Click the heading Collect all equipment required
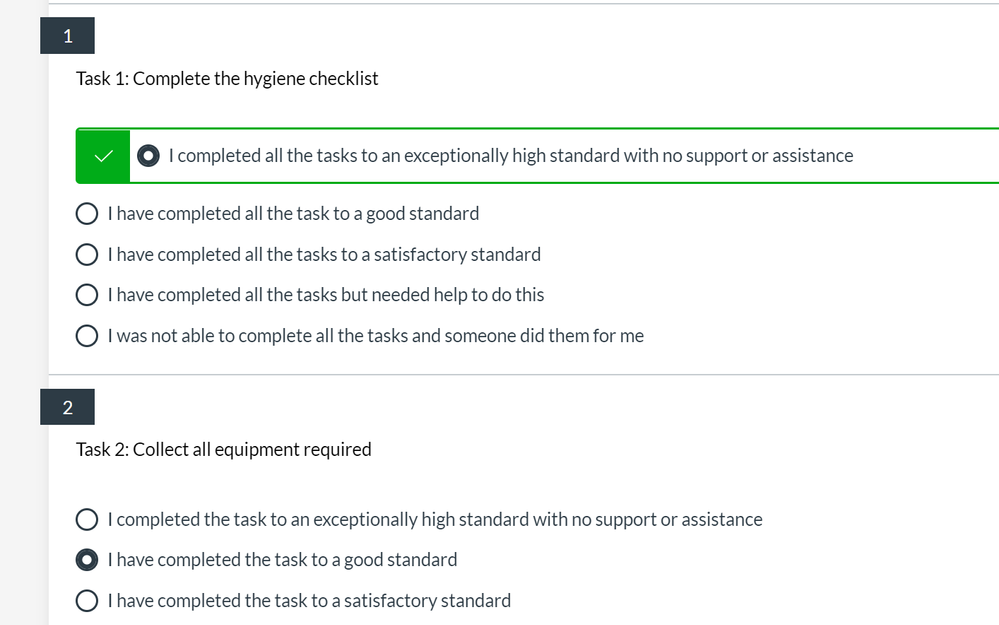999x625 pixels. pos(223,449)
